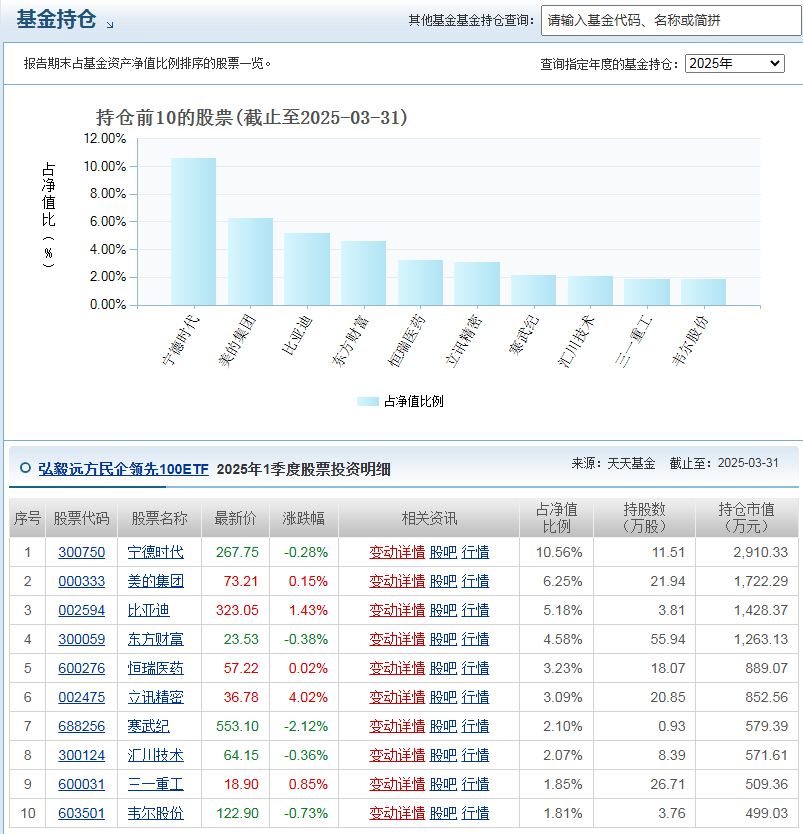Open 变动详情 for 恒瑞医药 row
The width and height of the screenshot is (803, 834).
click(397, 668)
